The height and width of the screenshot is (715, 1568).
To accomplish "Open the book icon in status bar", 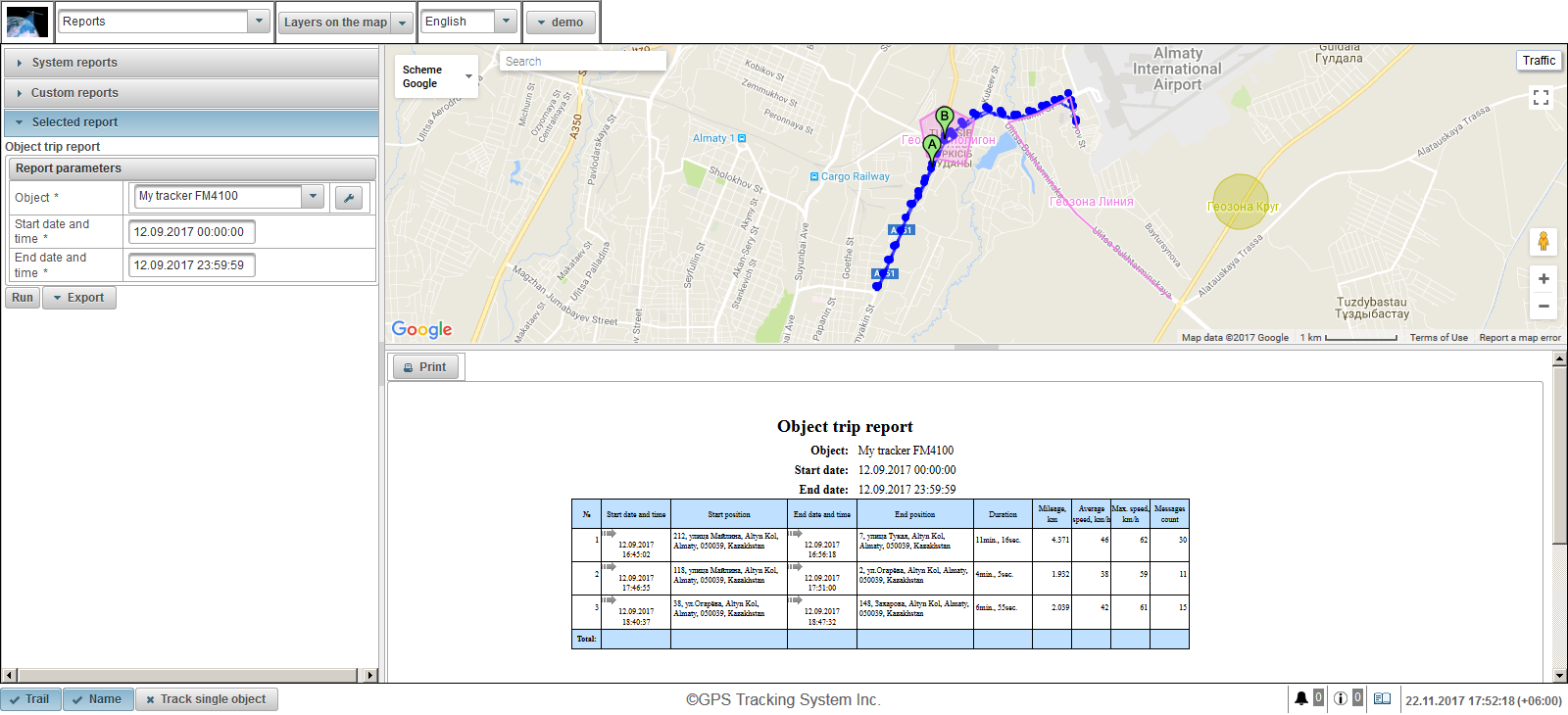I will [x=1382, y=698].
